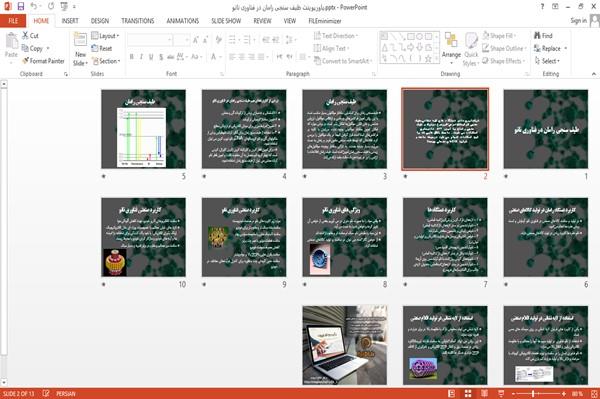Viewport: 600px width, 399px height.
Task: Open Replace dropdown arrow
Action: [566, 48]
